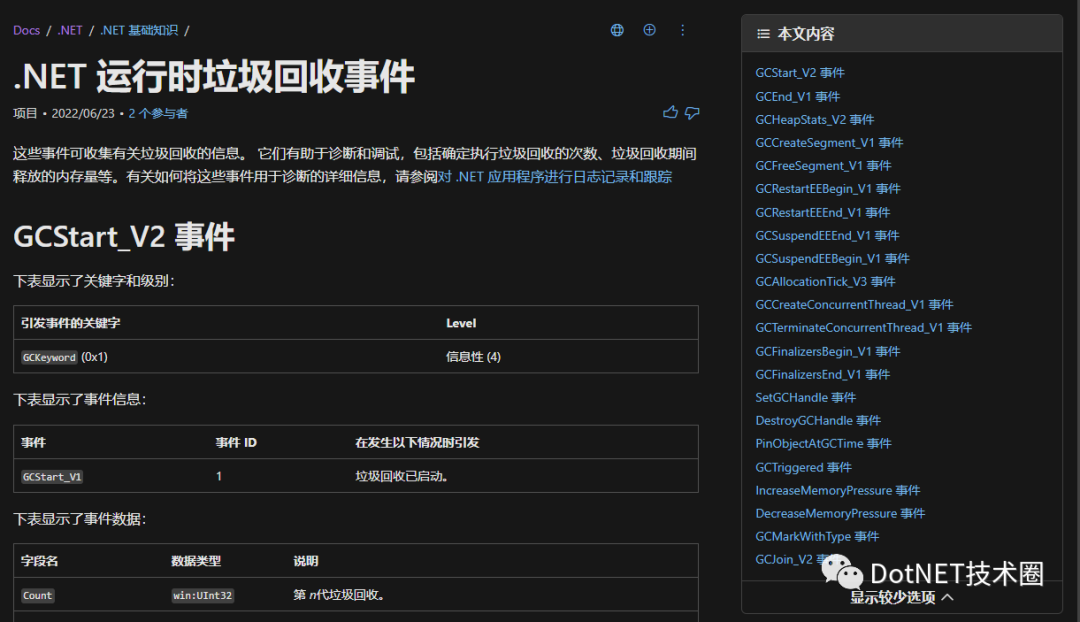The width and height of the screenshot is (1080, 622).
Task: Jump to GCStart_V2 事件 section
Action: (x=800, y=73)
